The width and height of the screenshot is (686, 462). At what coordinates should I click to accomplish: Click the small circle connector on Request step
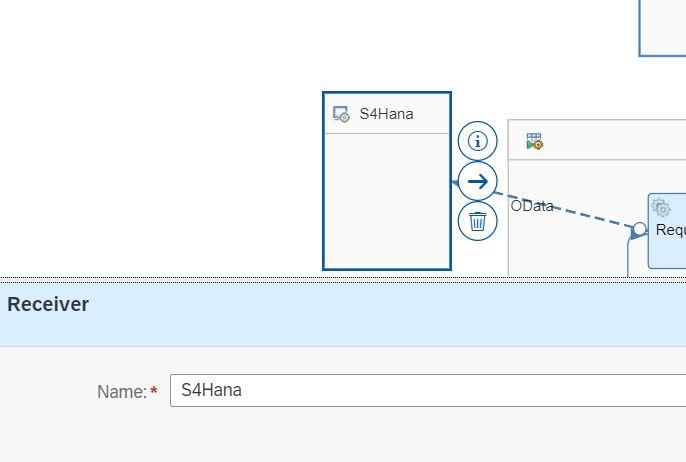coord(640,228)
